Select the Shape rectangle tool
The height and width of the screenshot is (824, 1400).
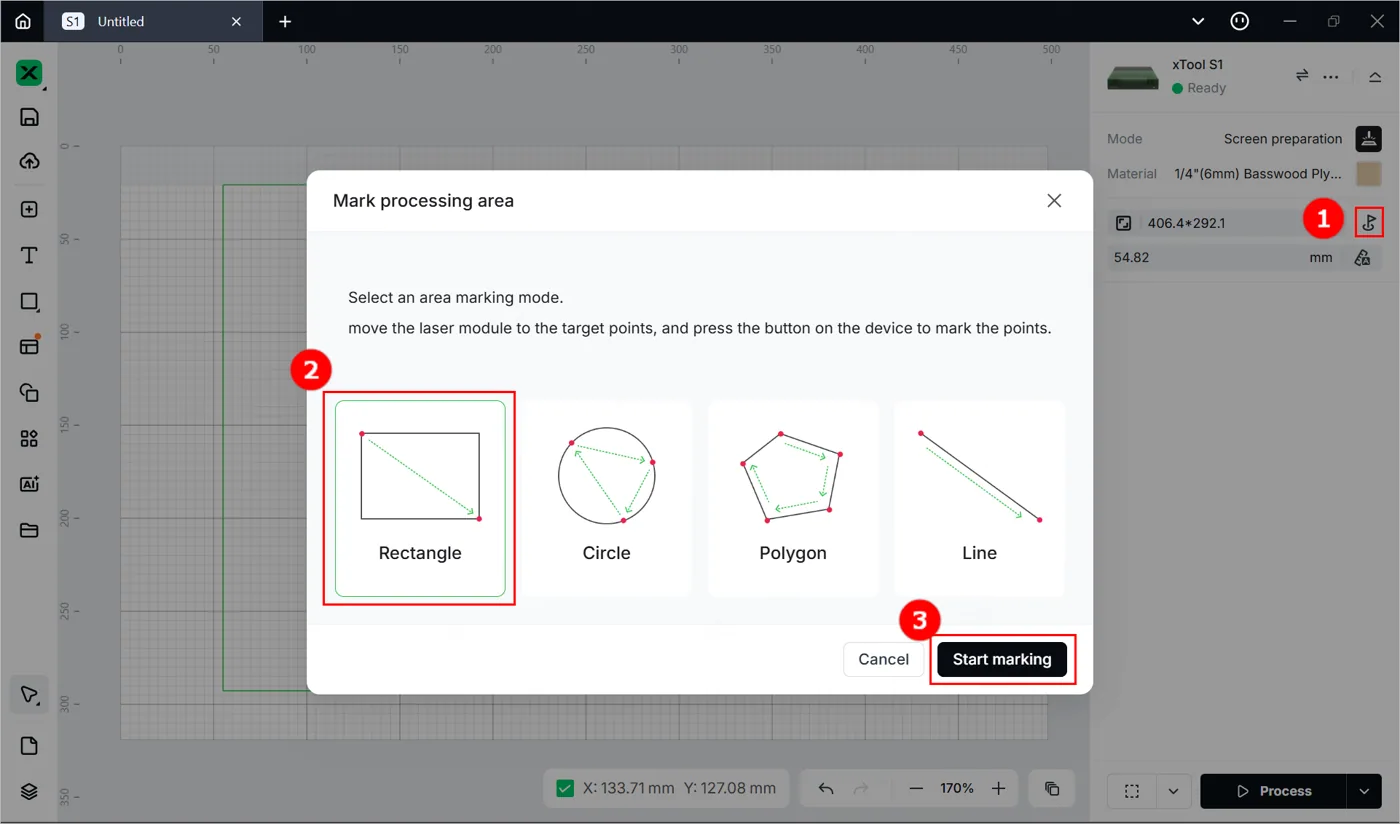pyautogui.click(x=29, y=301)
